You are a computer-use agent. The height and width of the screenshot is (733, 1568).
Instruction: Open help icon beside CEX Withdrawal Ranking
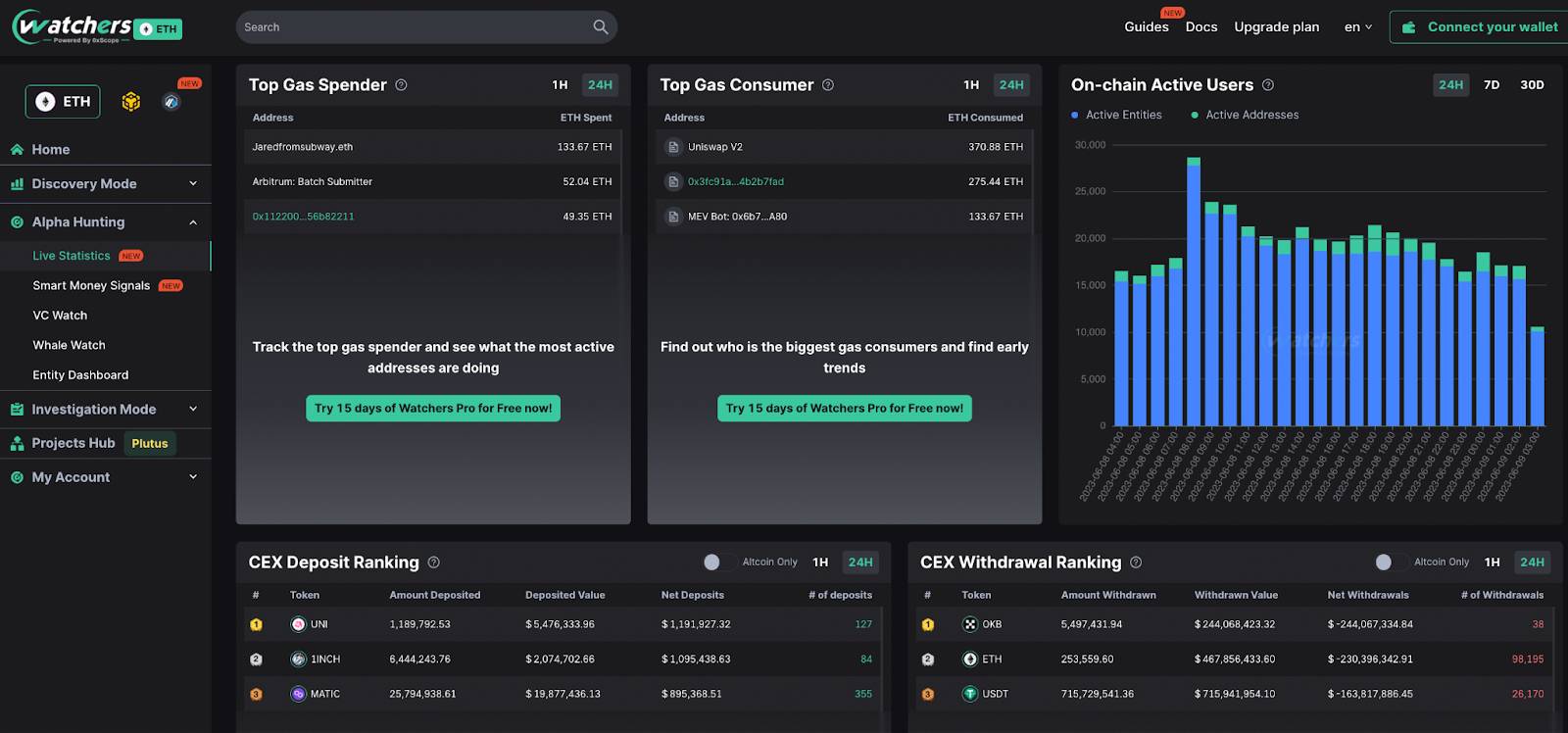(1136, 562)
